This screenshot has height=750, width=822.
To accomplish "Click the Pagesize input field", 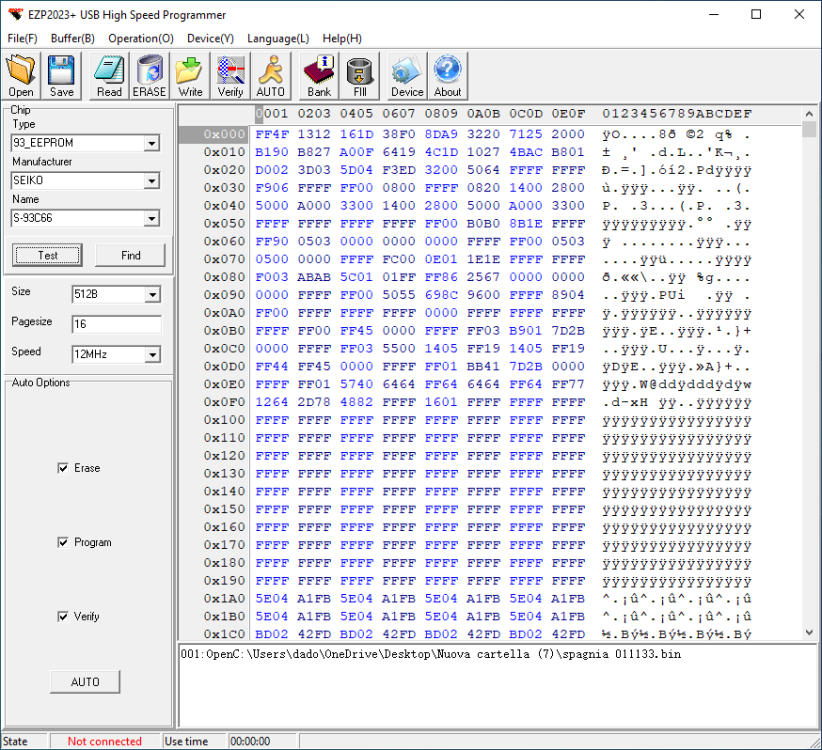I will [116, 324].
